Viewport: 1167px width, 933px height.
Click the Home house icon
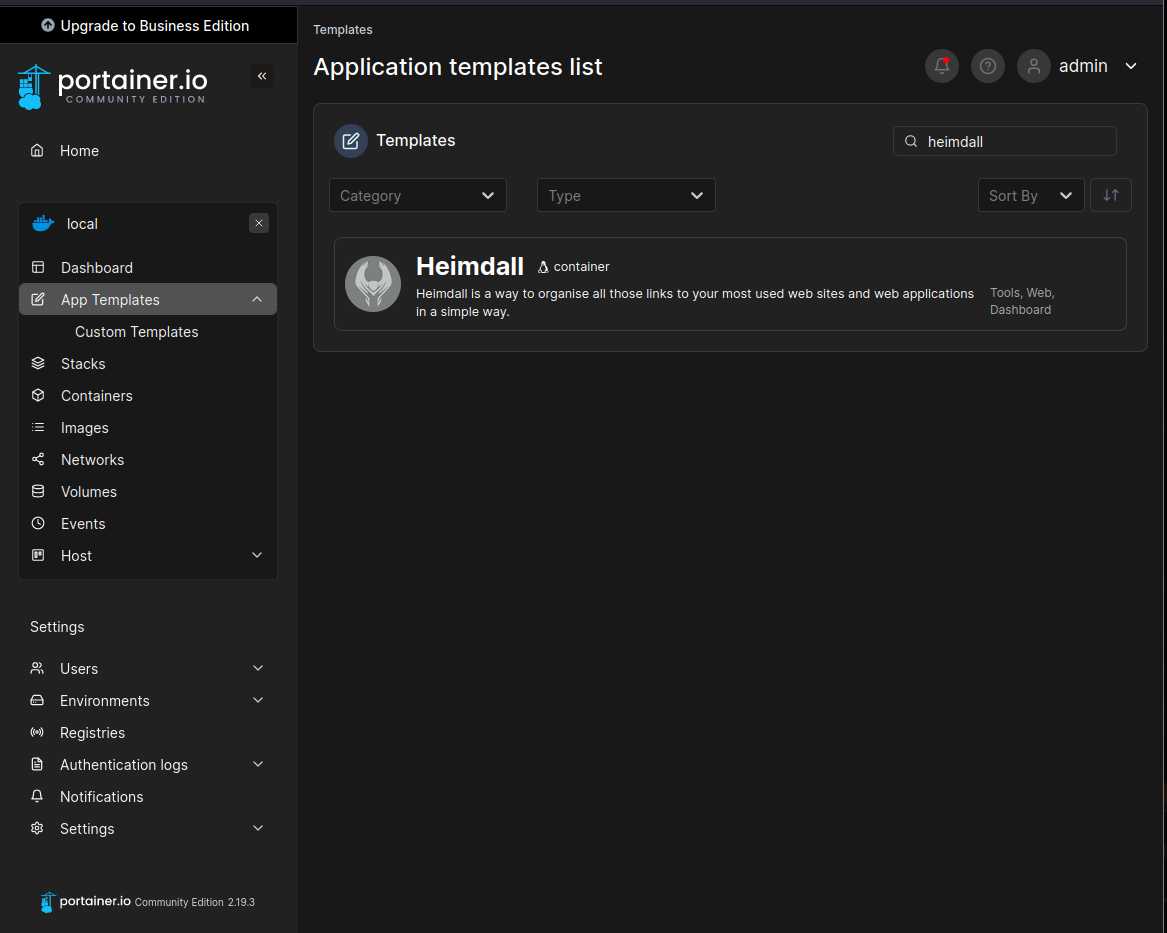pos(37,150)
